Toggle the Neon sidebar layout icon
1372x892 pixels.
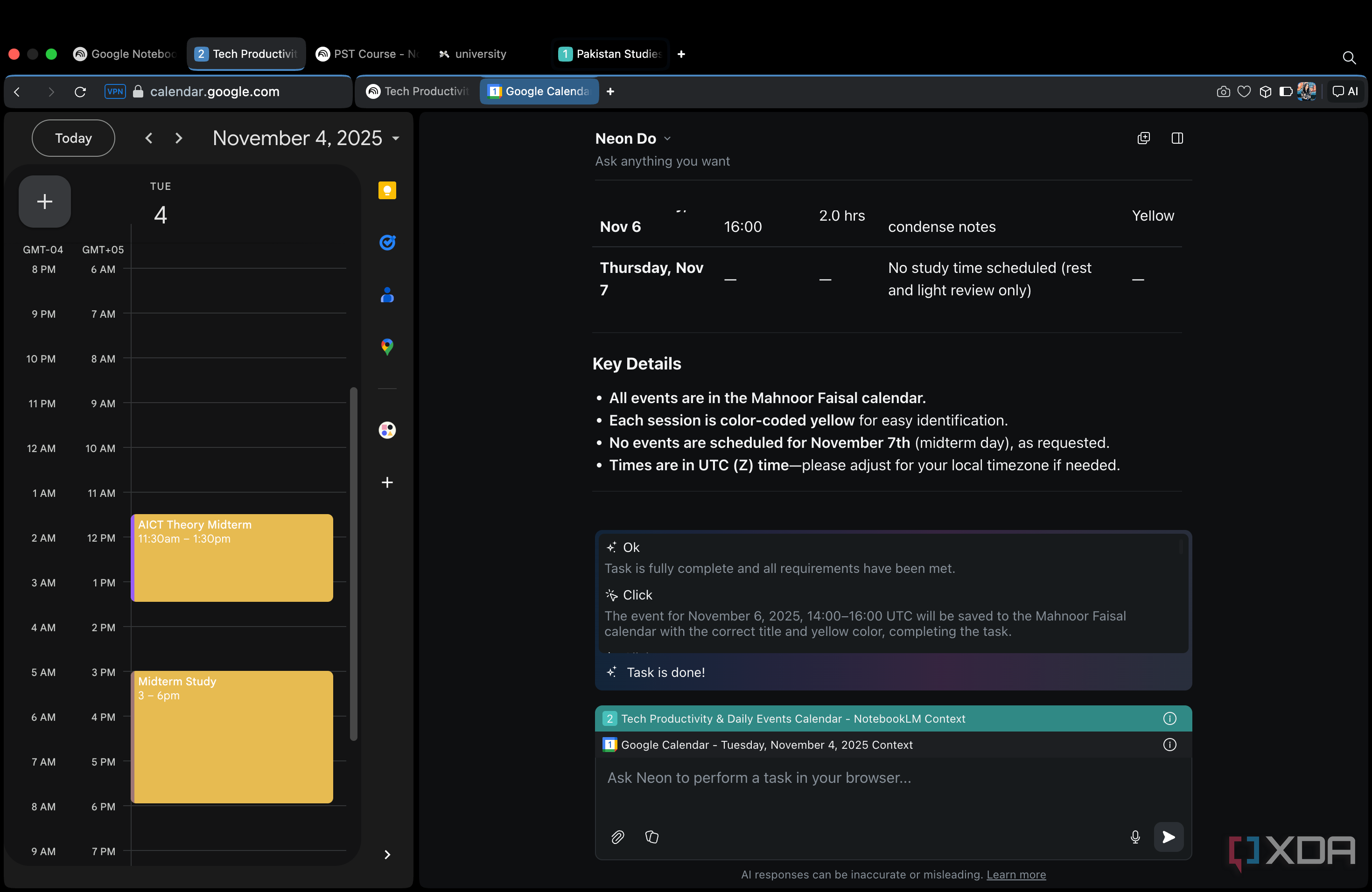coord(1176,138)
